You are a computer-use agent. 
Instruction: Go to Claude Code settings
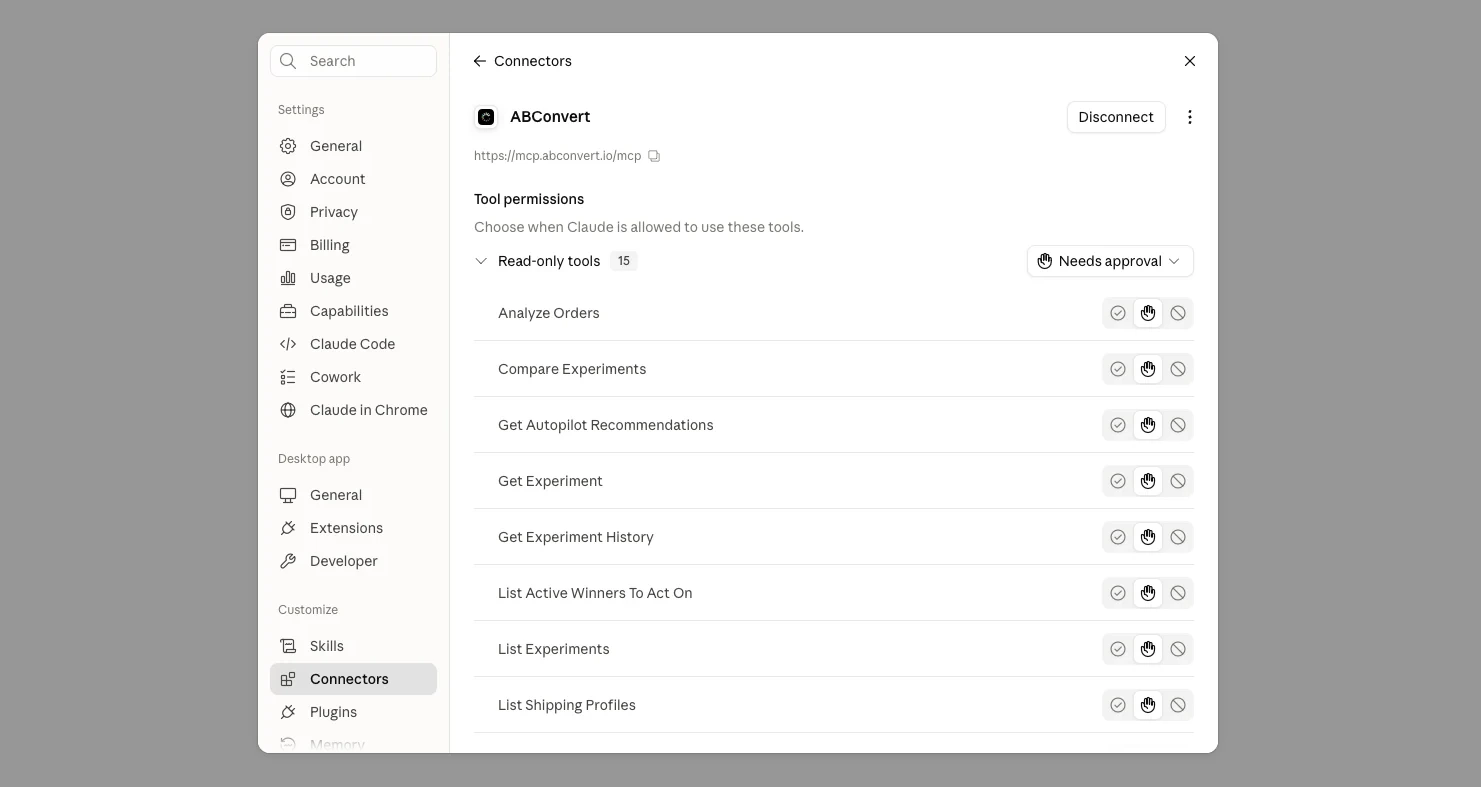[x=353, y=344]
